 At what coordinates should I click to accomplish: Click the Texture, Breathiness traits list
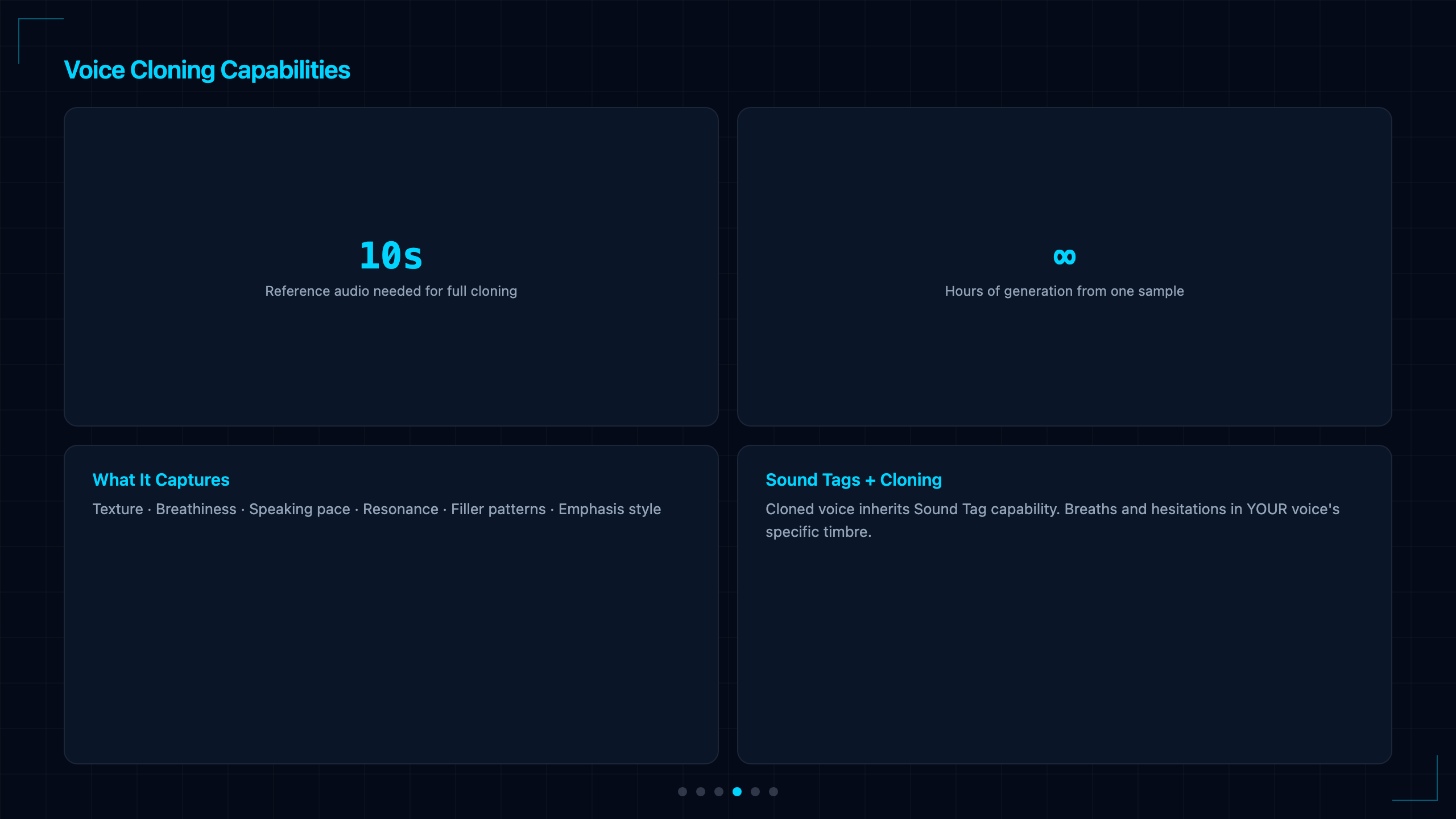coord(377,509)
